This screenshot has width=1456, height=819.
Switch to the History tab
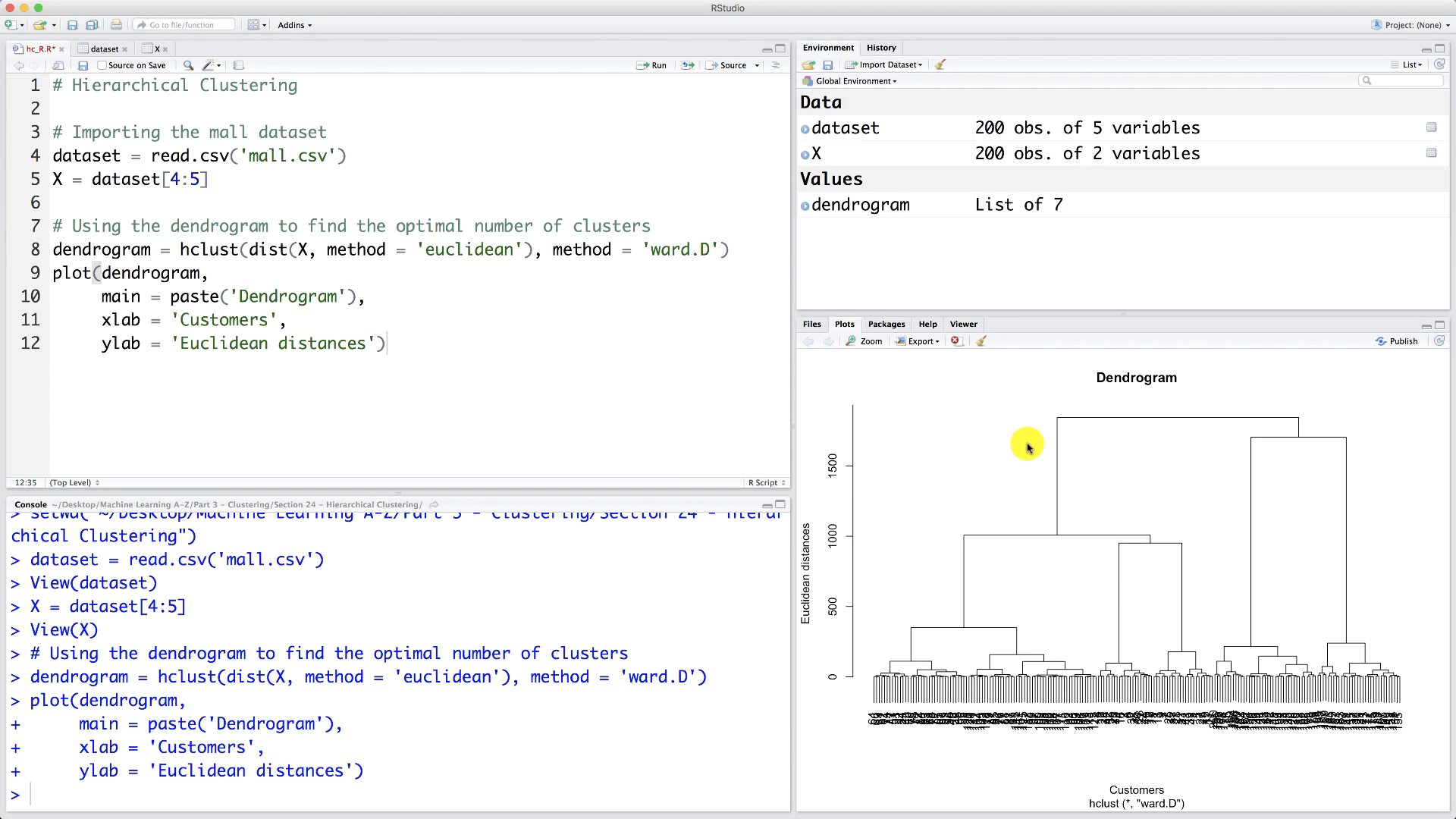point(881,48)
